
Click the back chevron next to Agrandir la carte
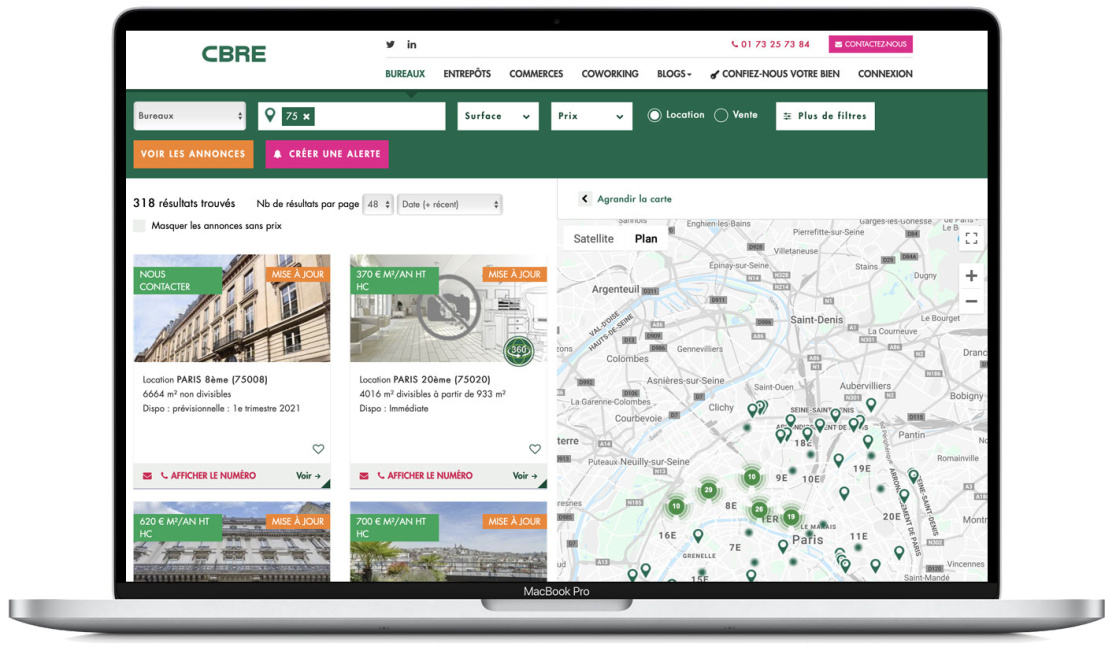(584, 199)
